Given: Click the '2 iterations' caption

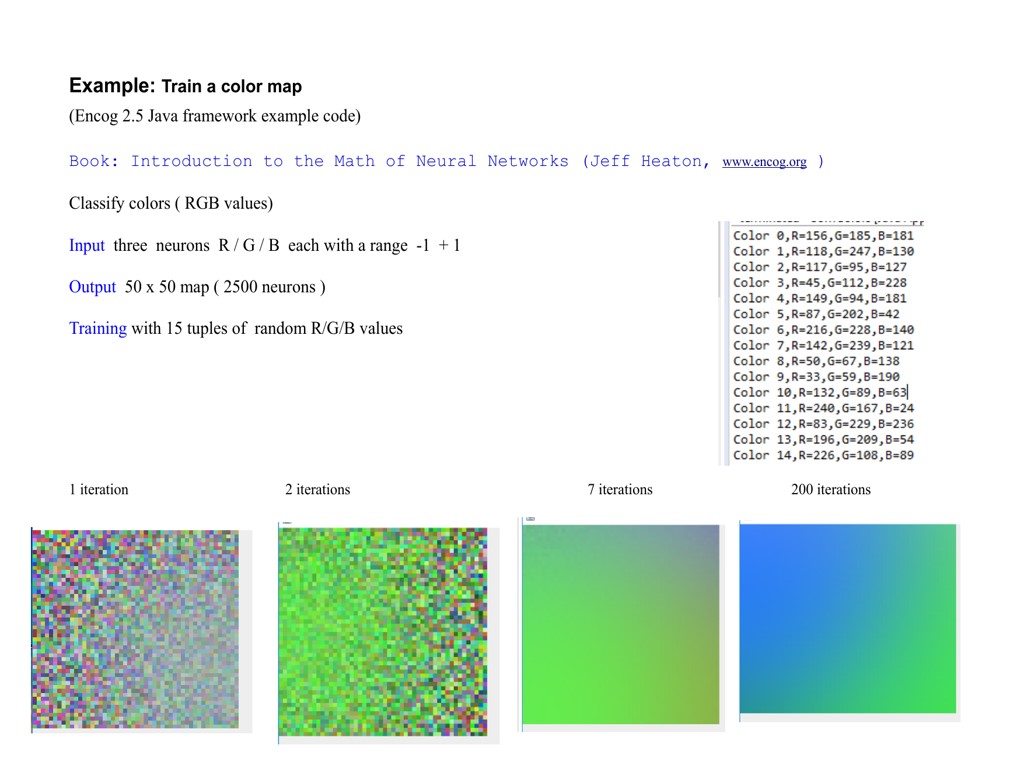Looking at the screenshot, I should coord(317,490).
